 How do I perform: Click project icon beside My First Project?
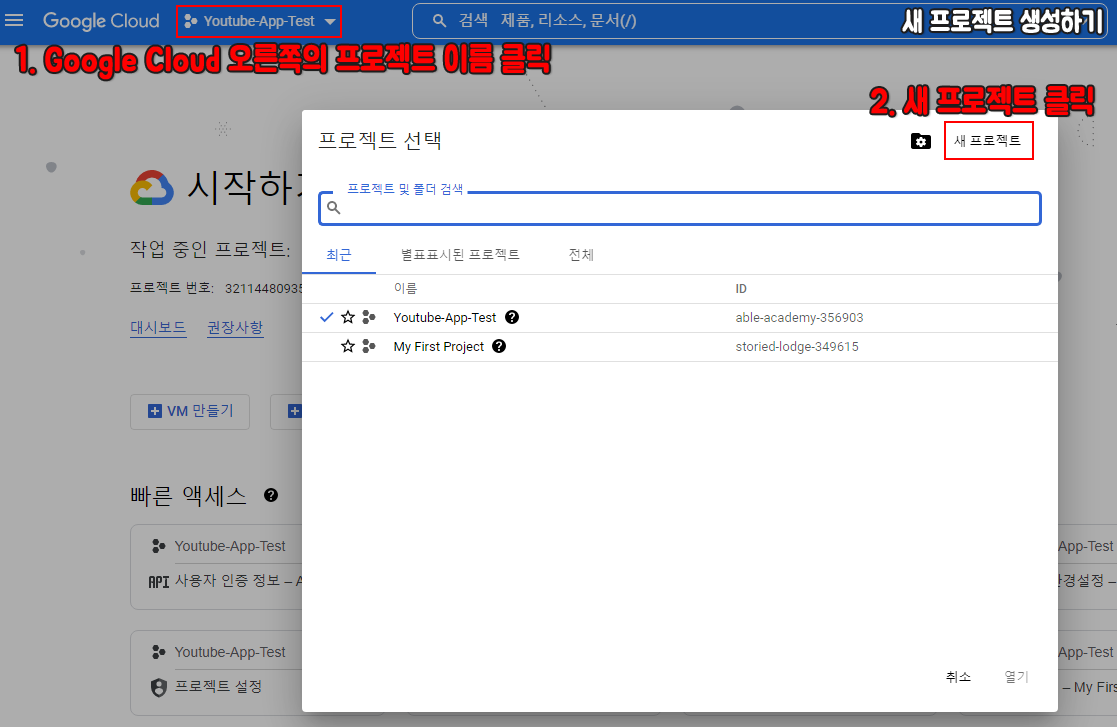[x=369, y=347]
